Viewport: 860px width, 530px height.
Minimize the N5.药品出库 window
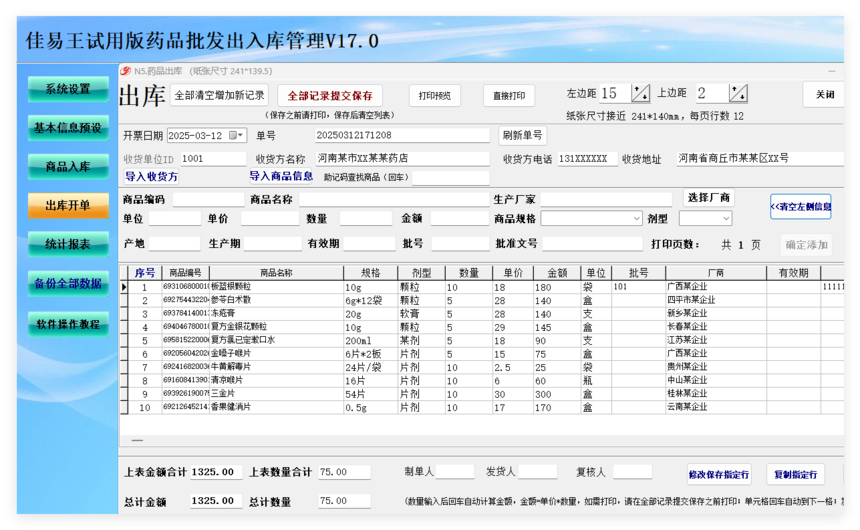(831, 71)
